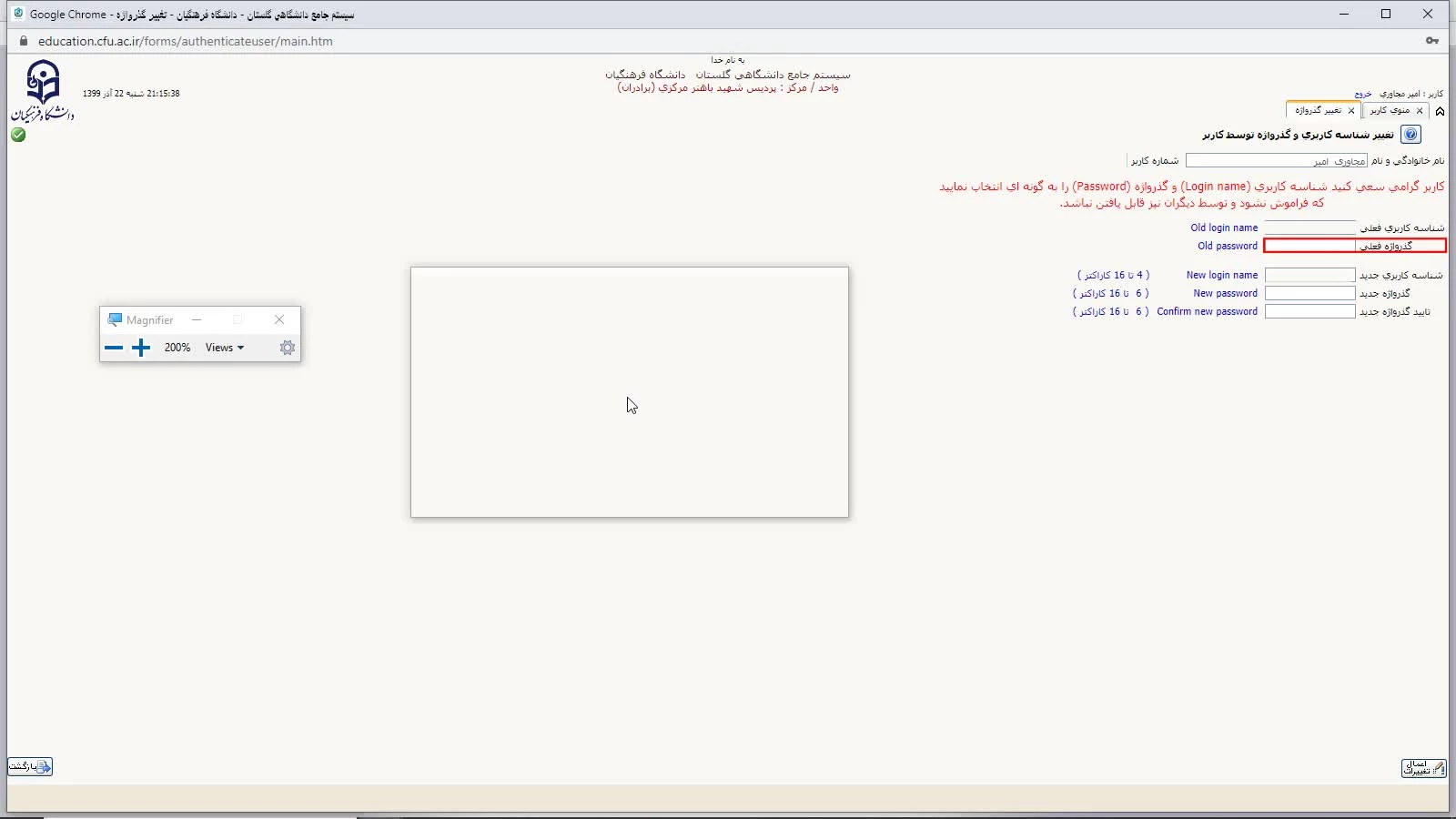Click the Confirm new password field
Screen dimensions: 1456x819
tap(1310, 311)
